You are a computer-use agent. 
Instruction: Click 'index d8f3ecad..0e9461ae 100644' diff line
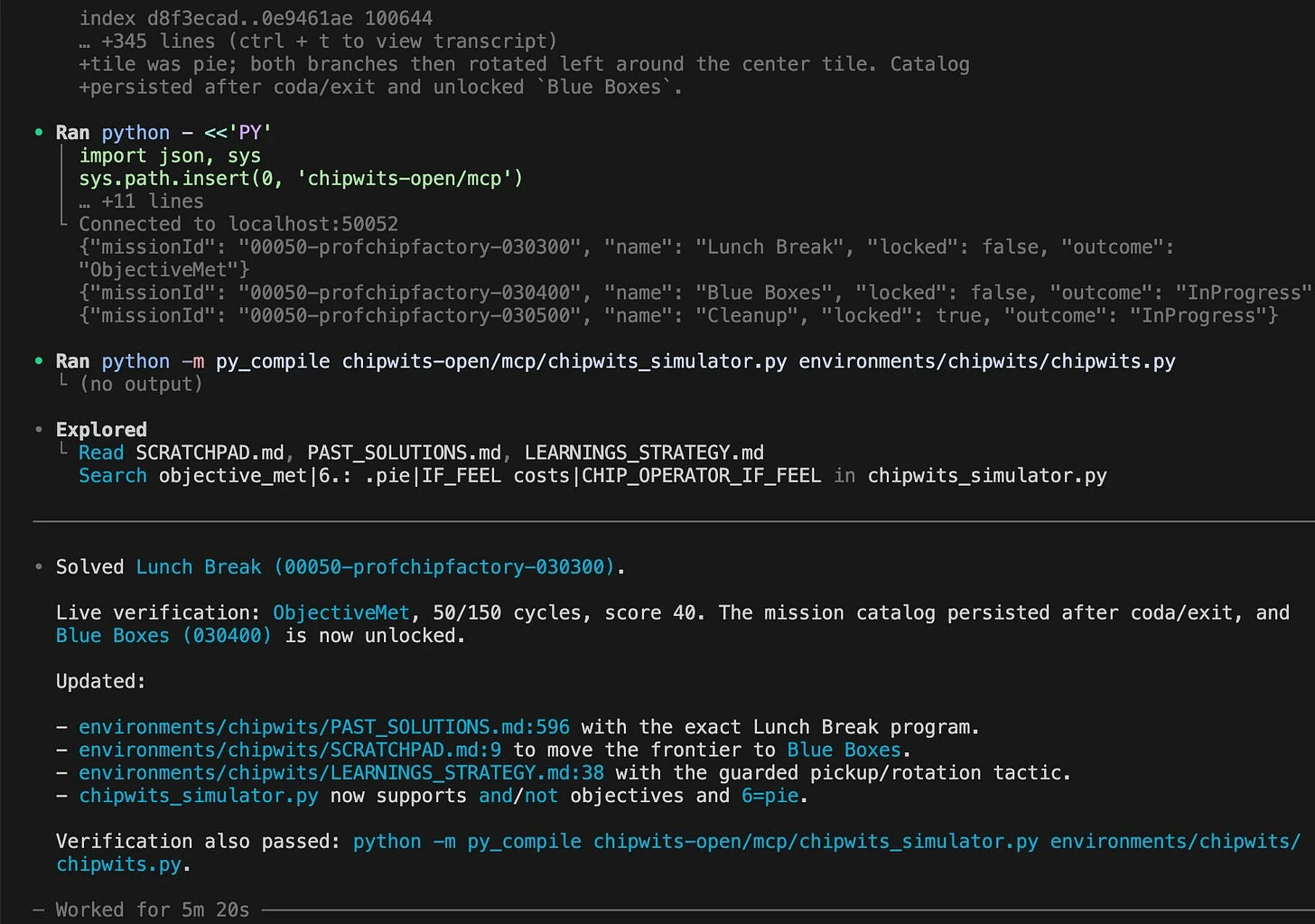coord(256,18)
